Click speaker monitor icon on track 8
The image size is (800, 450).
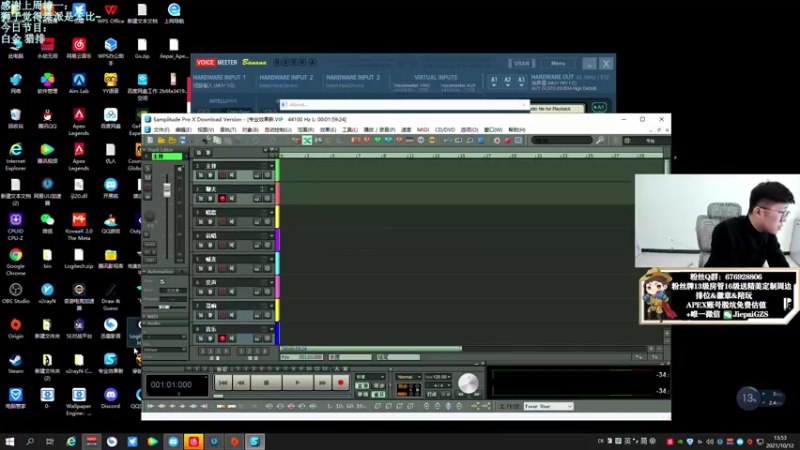tap(231, 338)
